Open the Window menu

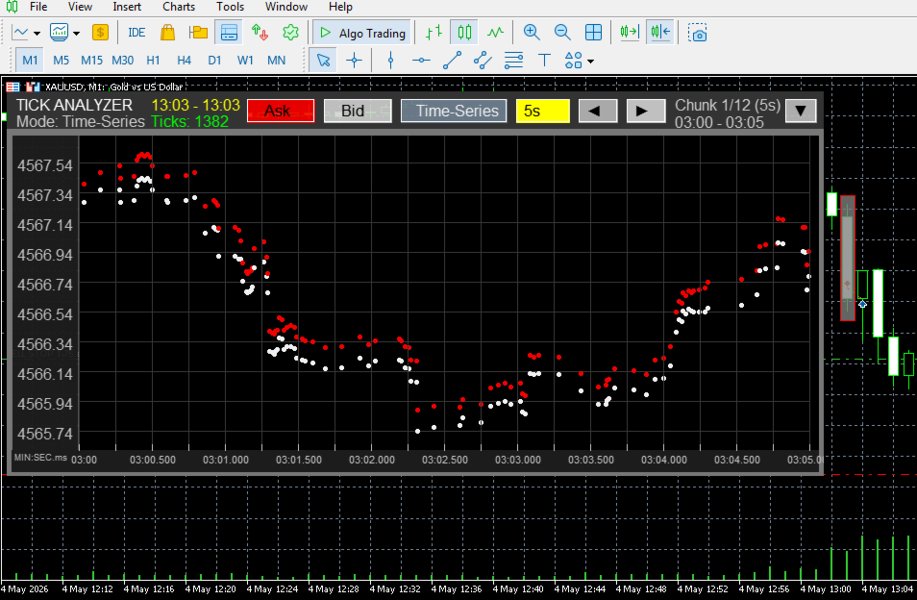click(x=286, y=7)
